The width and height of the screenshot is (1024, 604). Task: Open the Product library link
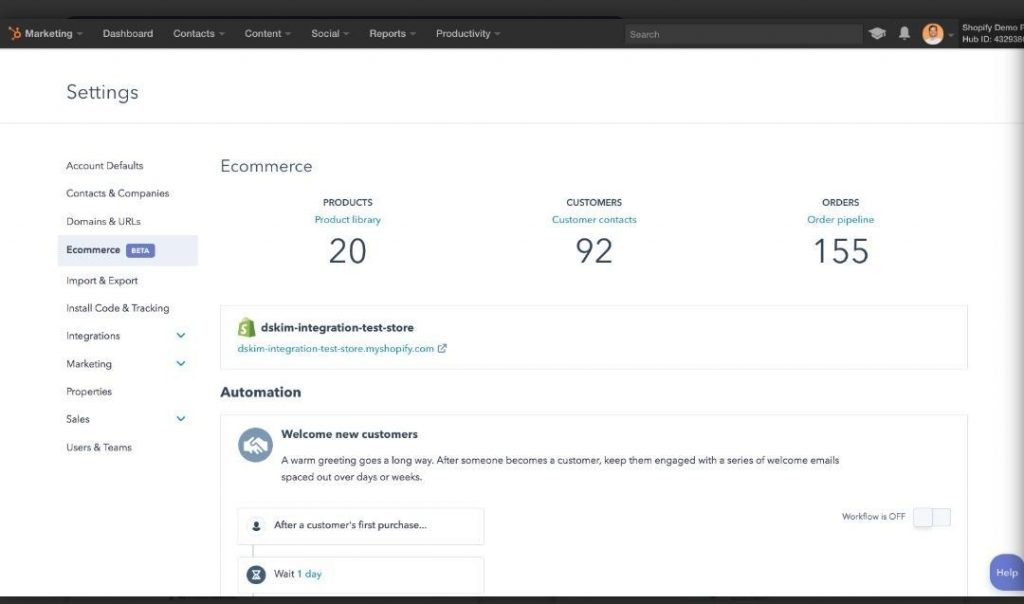click(347, 220)
